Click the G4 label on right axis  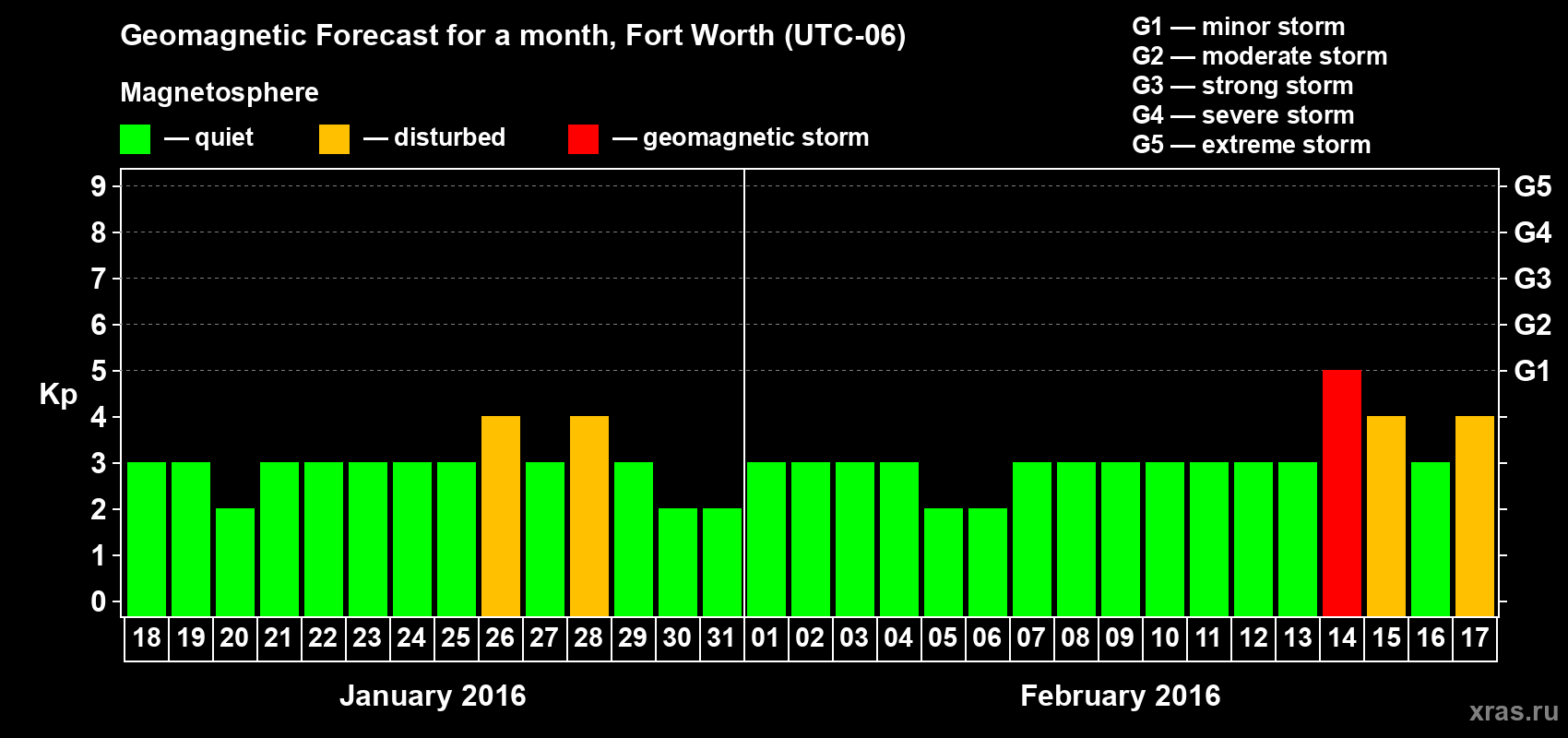[1533, 232]
